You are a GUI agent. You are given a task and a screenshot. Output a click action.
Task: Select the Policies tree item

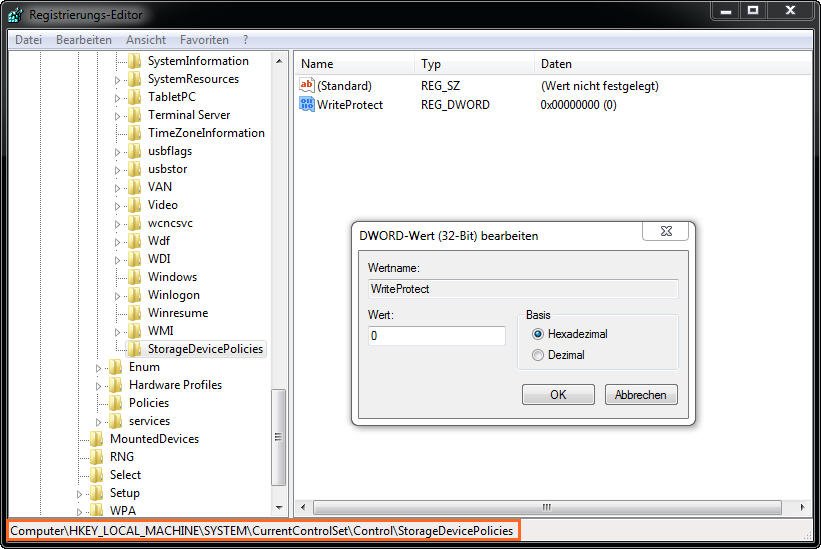pos(149,403)
